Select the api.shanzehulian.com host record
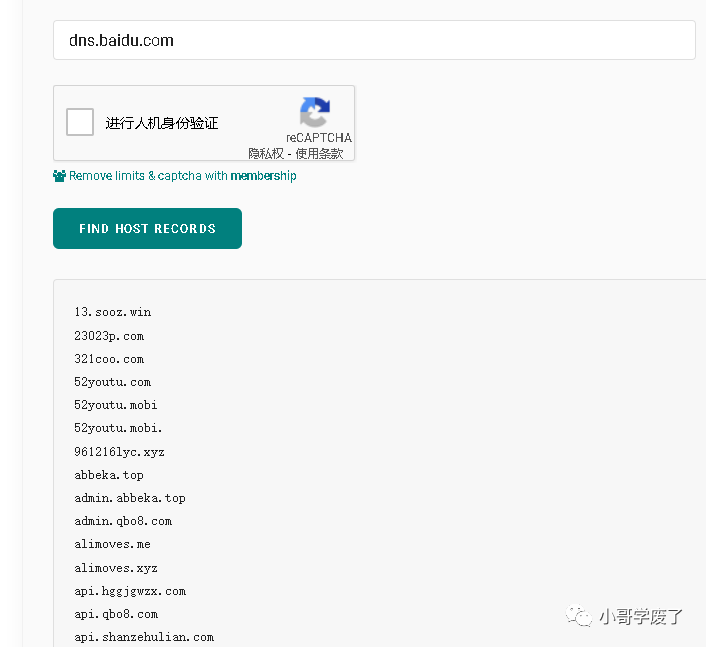 tap(144, 637)
